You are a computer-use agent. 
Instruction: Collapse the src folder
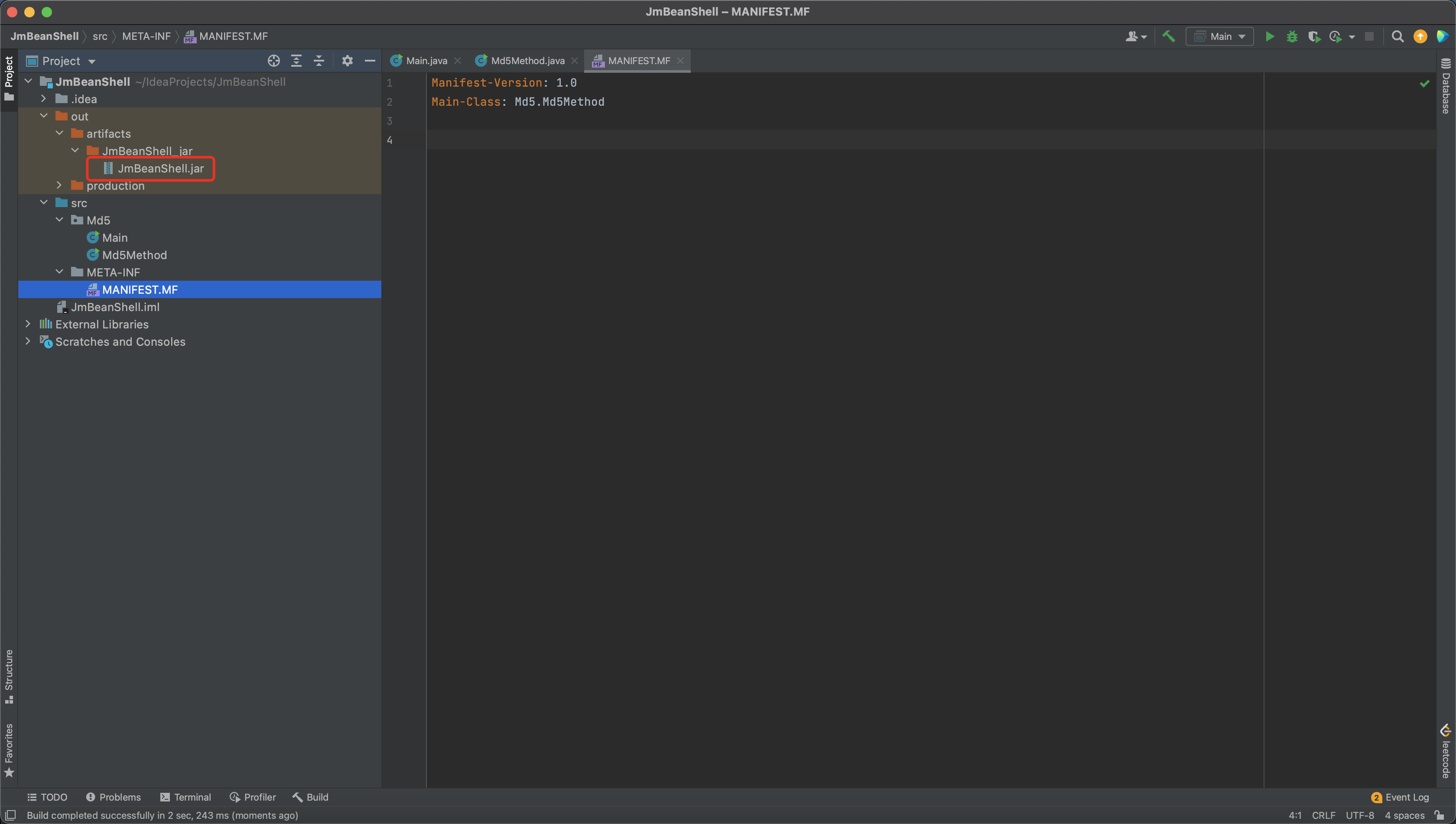(44, 203)
